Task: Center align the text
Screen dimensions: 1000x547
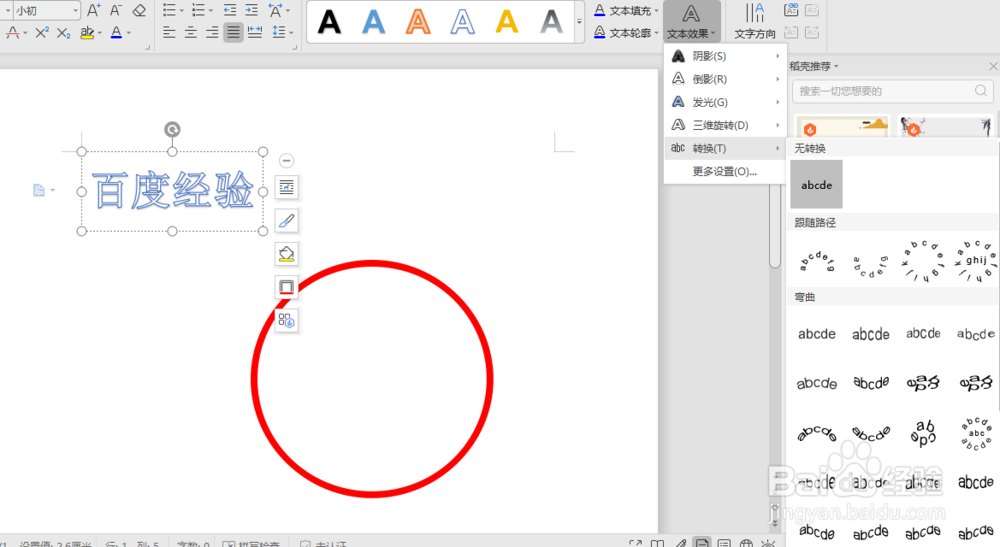Action: (x=191, y=33)
